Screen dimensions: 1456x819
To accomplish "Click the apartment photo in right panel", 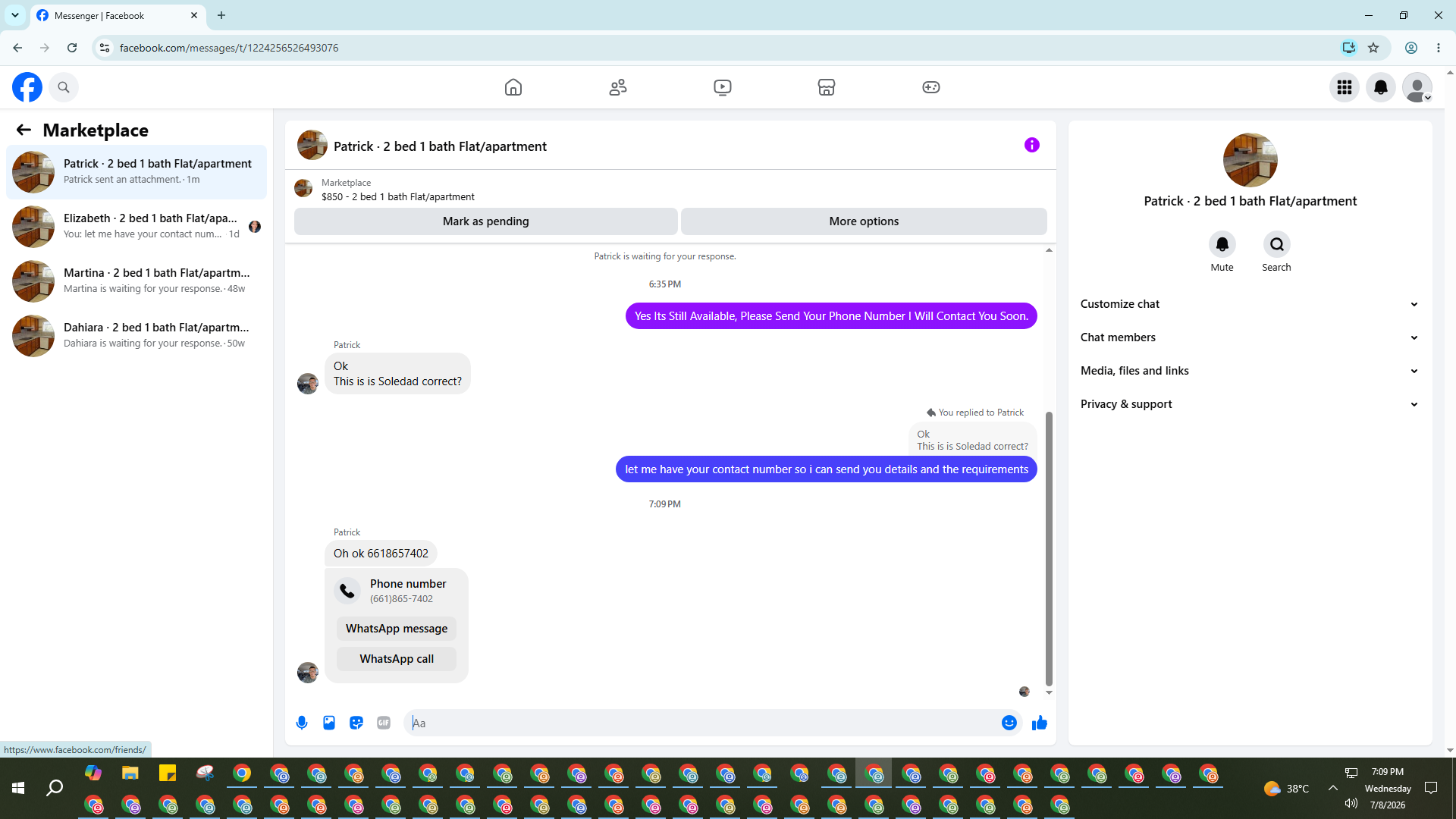I will point(1250,160).
